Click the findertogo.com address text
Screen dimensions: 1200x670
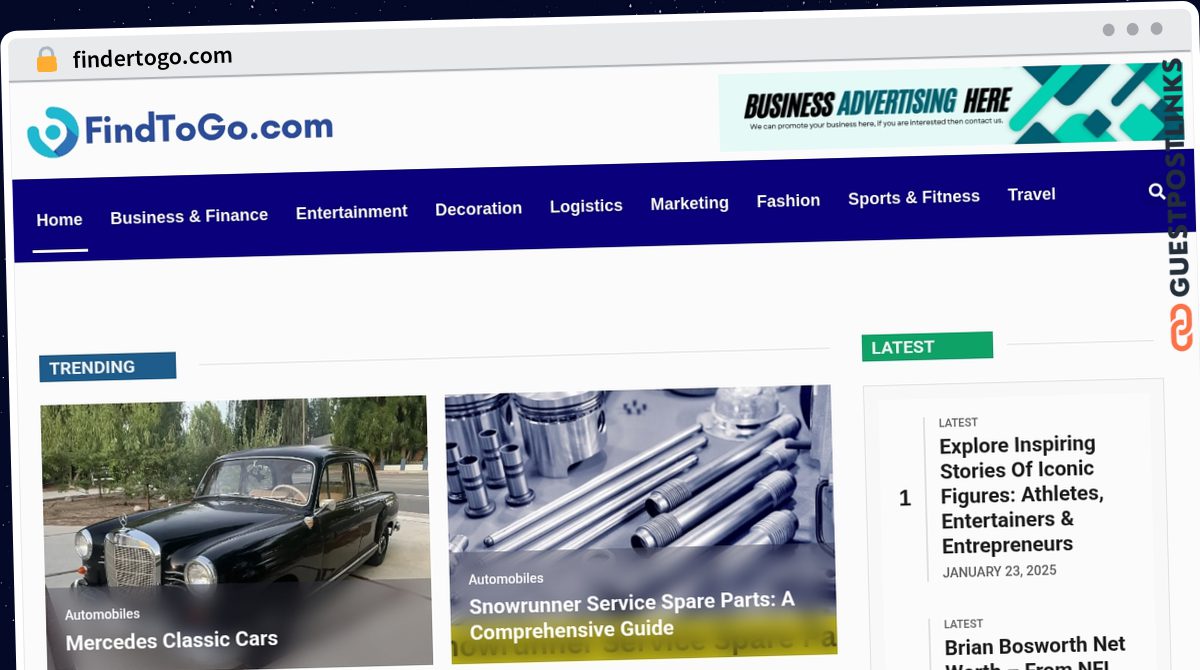152,59
